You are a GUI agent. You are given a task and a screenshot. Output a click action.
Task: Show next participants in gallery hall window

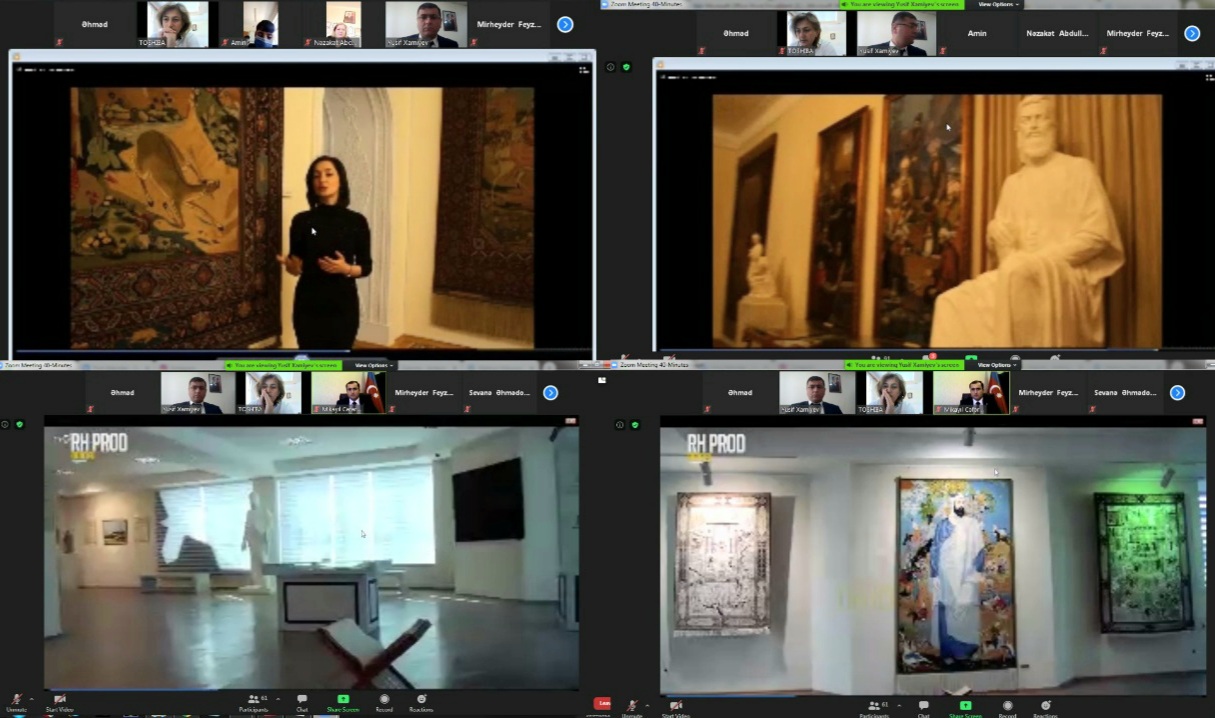click(550, 393)
